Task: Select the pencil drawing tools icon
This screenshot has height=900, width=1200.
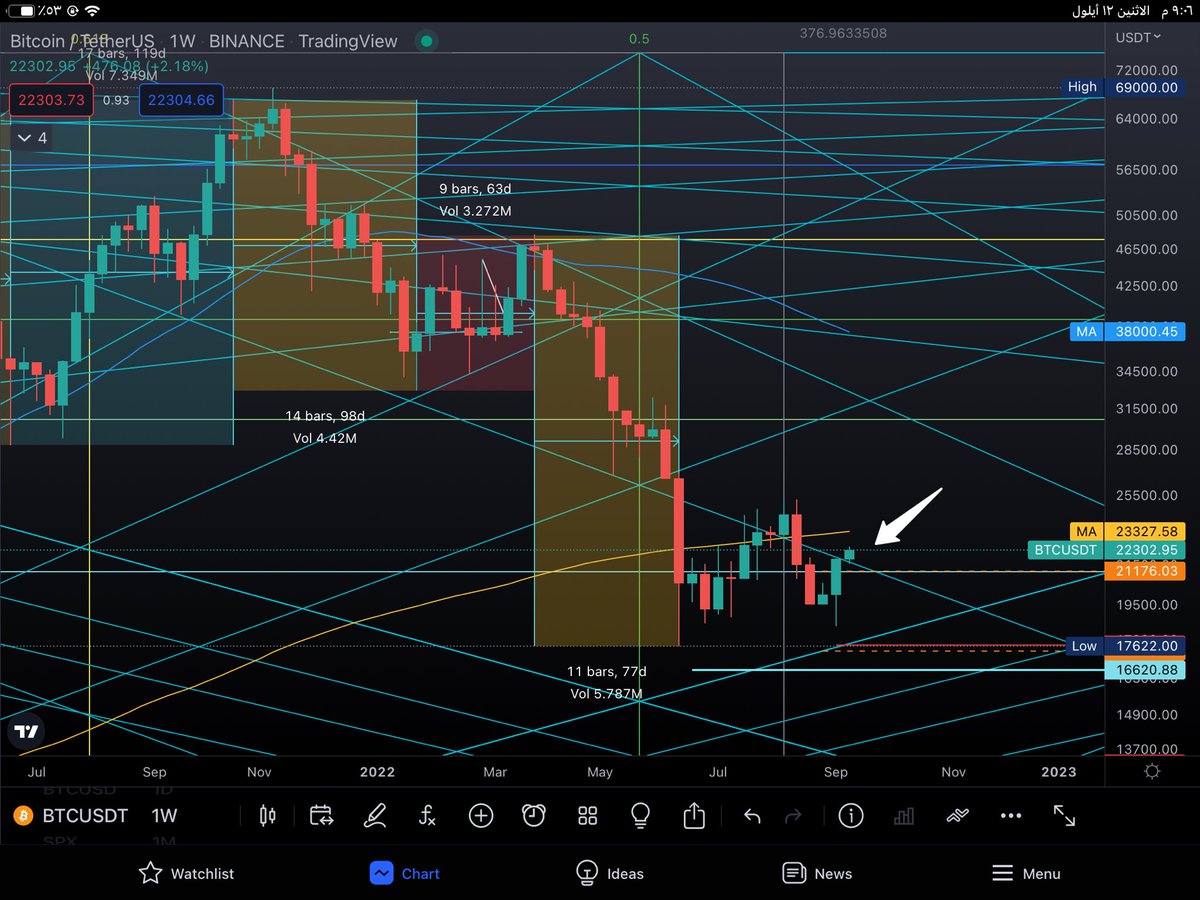Action: tap(375, 816)
